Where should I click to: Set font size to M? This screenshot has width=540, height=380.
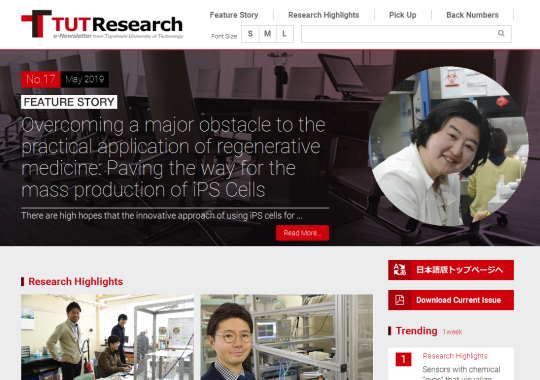267,34
